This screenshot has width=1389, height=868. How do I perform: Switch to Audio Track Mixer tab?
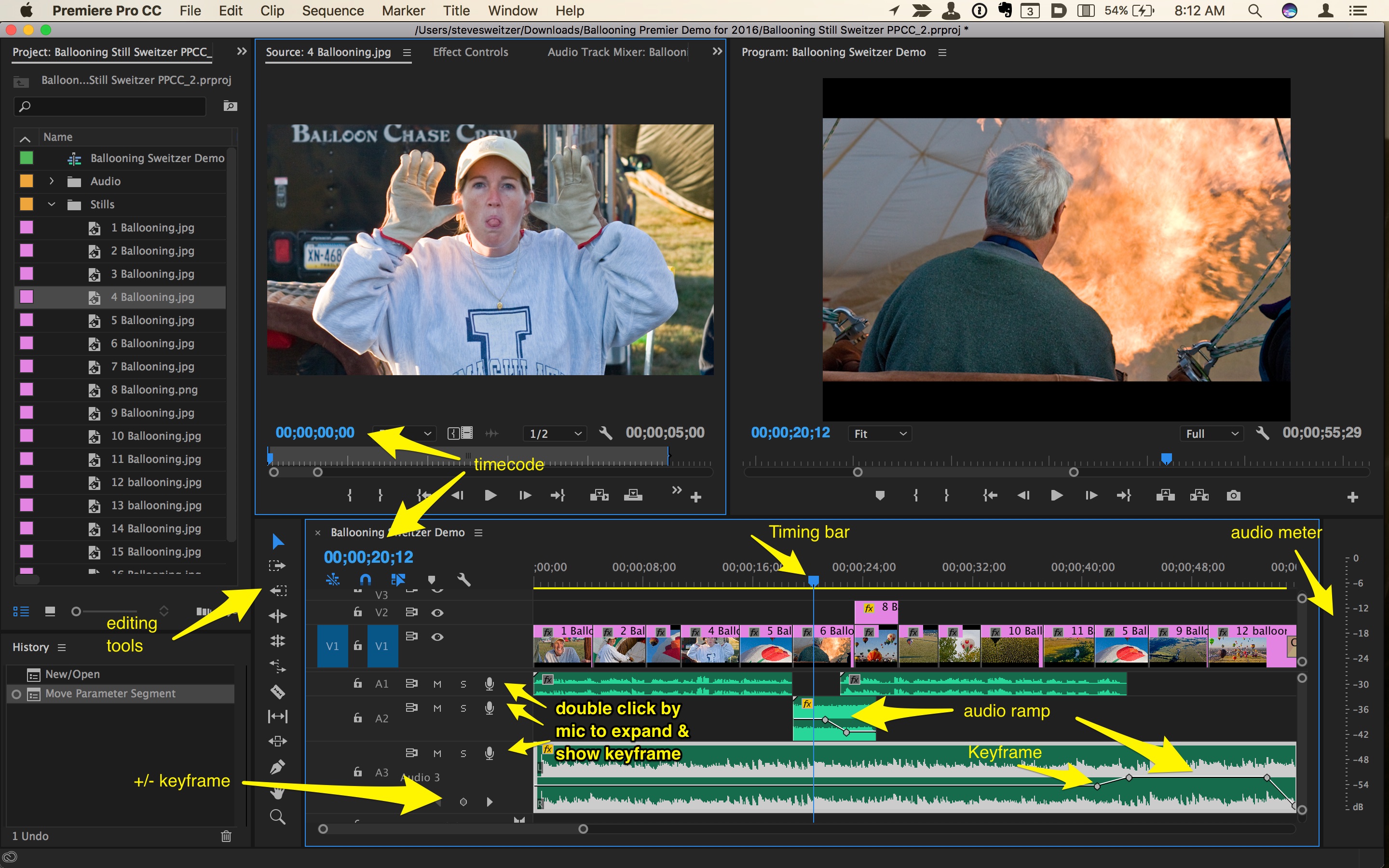[618, 52]
